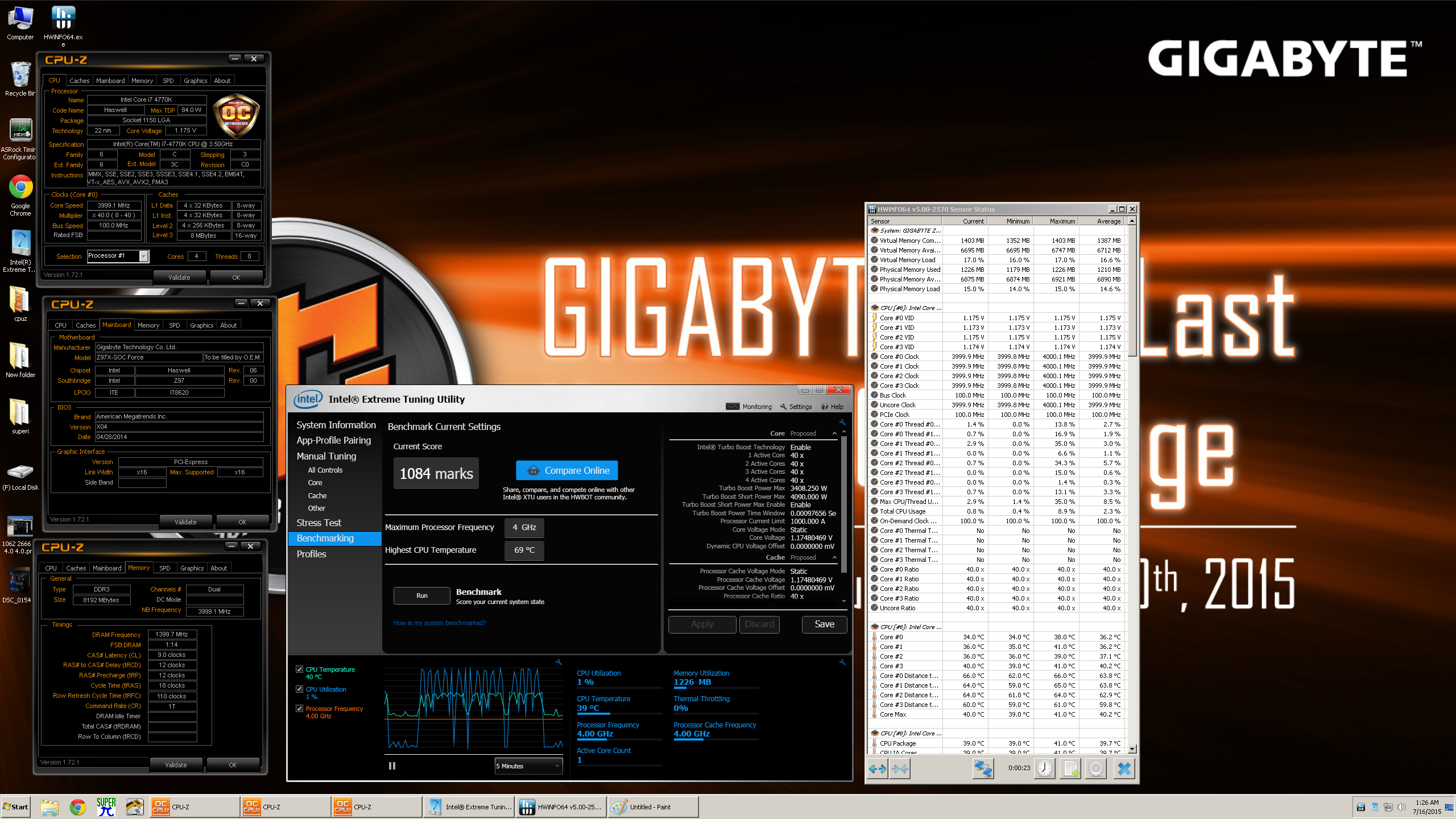This screenshot has width=1456, height=819.
Task: Click HWiNFO expand sensor columns arrows icon
Action: click(x=878, y=769)
